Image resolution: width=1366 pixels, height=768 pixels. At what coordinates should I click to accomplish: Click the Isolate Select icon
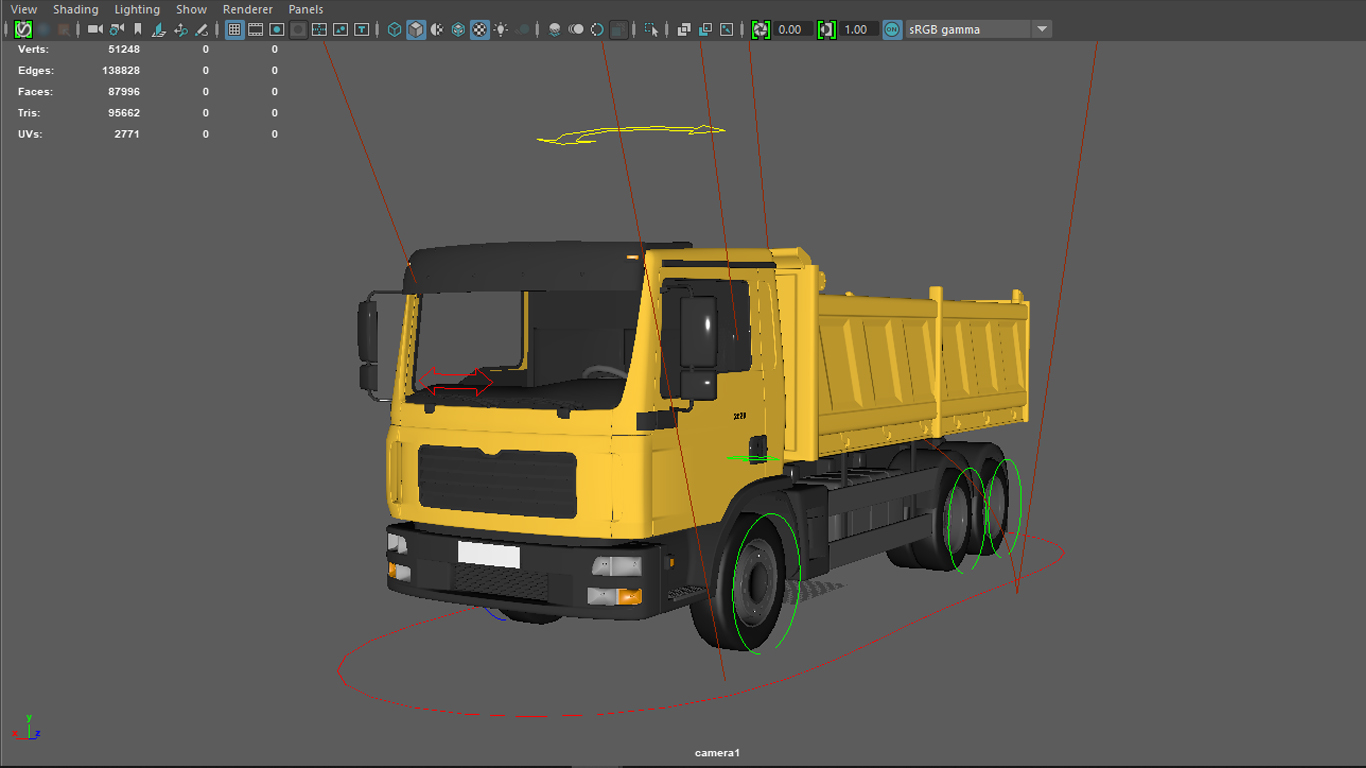[652, 29]
